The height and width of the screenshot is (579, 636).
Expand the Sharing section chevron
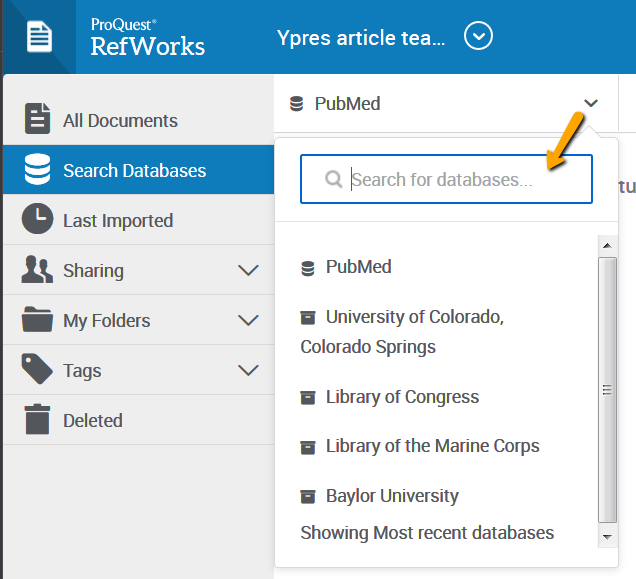click(248, 270)
